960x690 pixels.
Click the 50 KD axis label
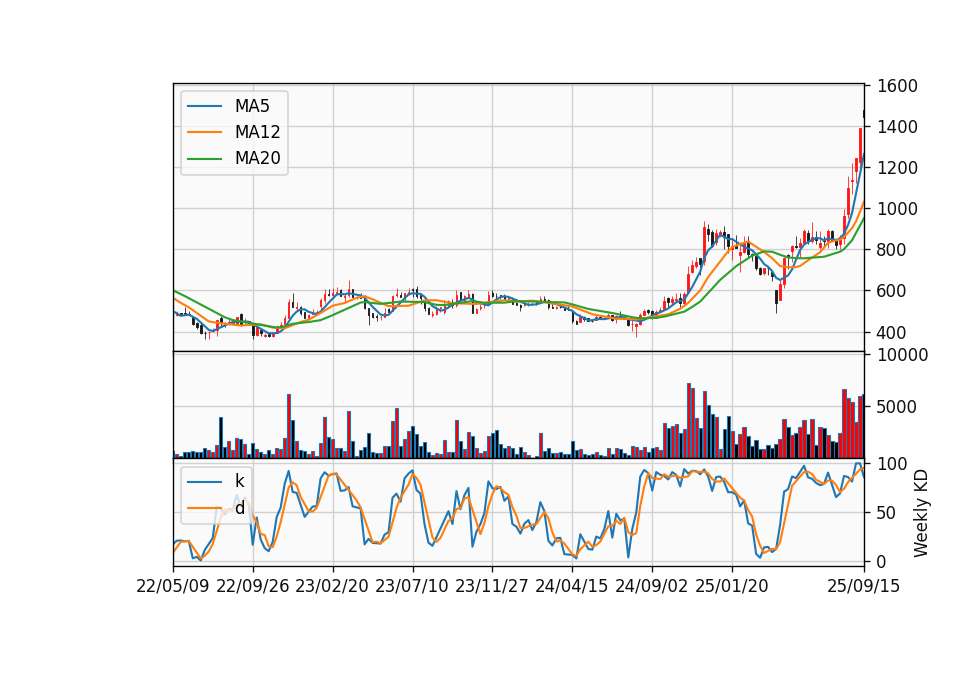point(888,513)
